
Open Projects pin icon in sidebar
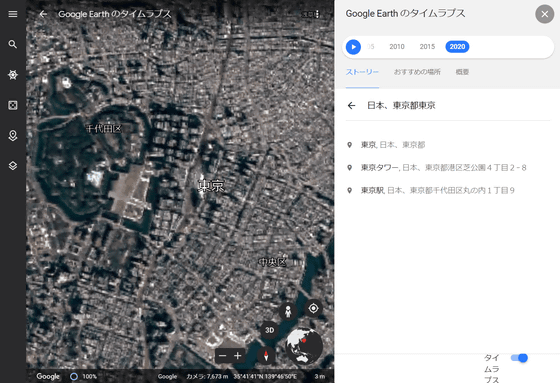13,135
